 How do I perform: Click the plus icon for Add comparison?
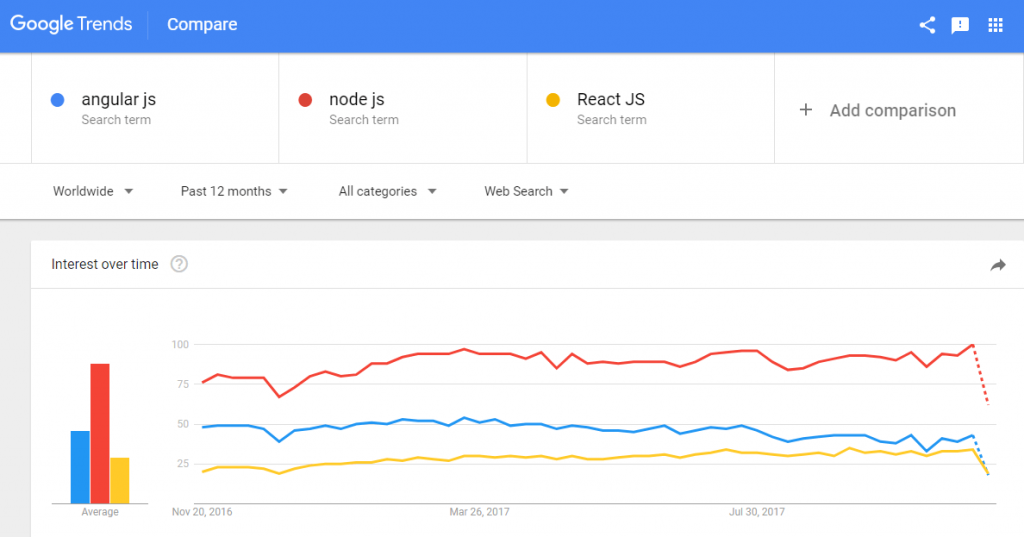pos(806,110)
